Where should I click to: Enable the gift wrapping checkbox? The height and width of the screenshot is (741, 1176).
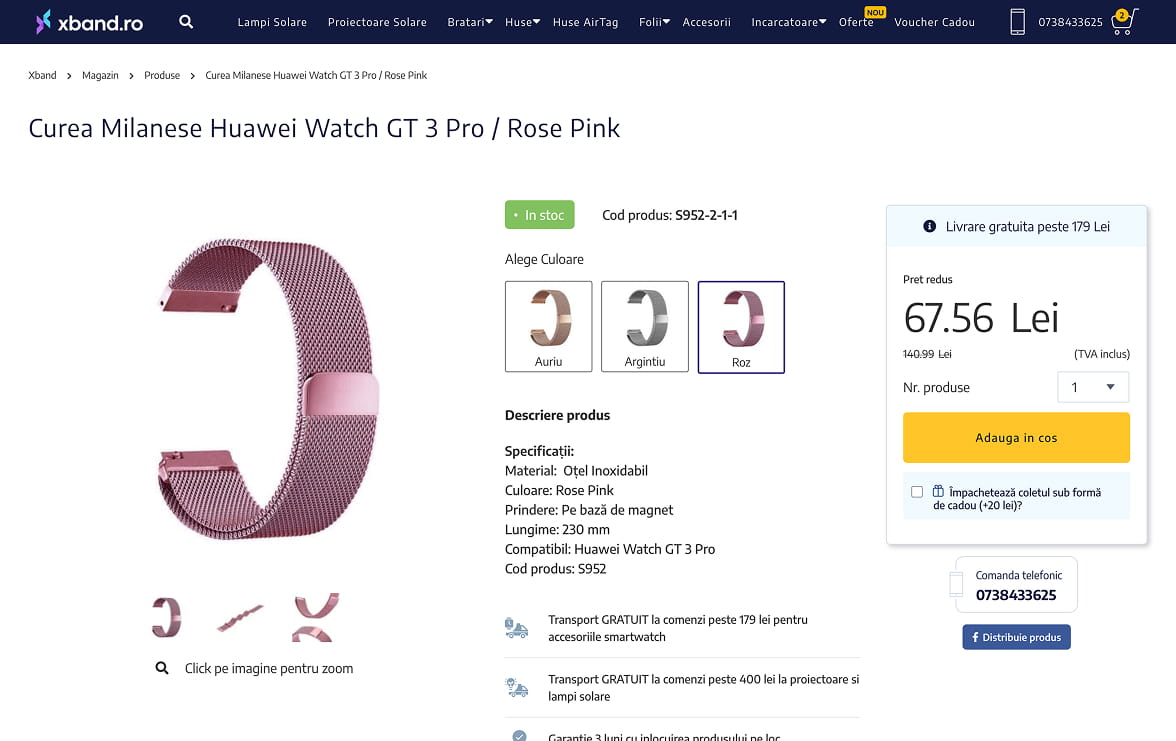(x=917, y=492)
